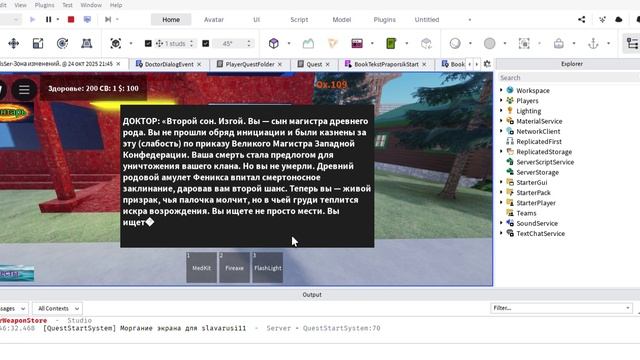Open the in-game hamburger menu button
The height and width of the screenshot is (360, 640).
pyautogui.click(x=24, y=89)
